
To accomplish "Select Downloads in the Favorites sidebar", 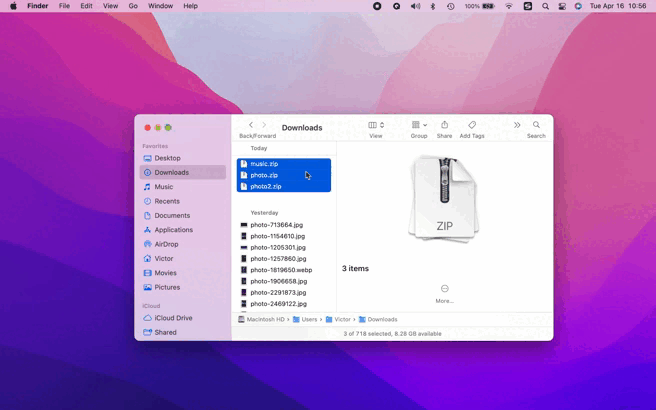I will [x=182, y=172].
